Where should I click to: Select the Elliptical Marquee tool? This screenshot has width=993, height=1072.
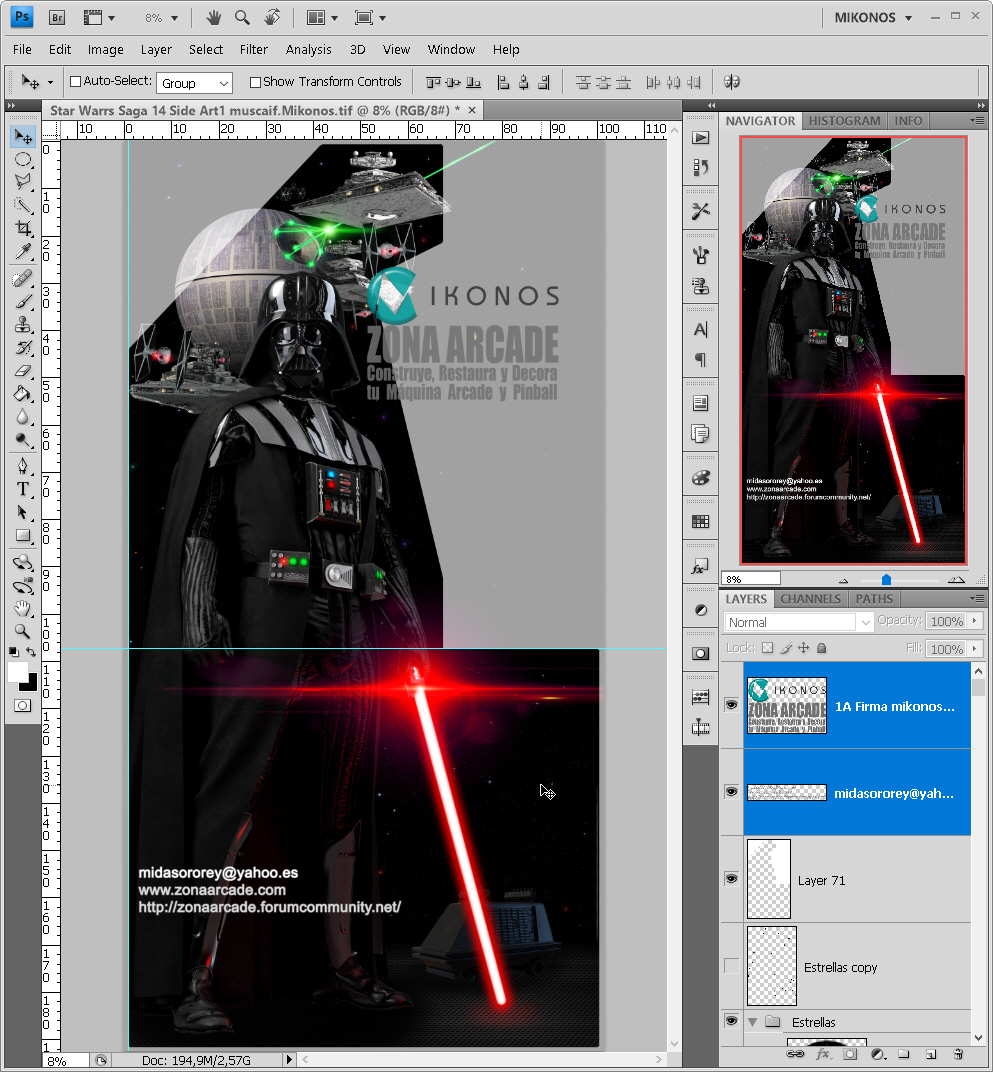point(23,159)
